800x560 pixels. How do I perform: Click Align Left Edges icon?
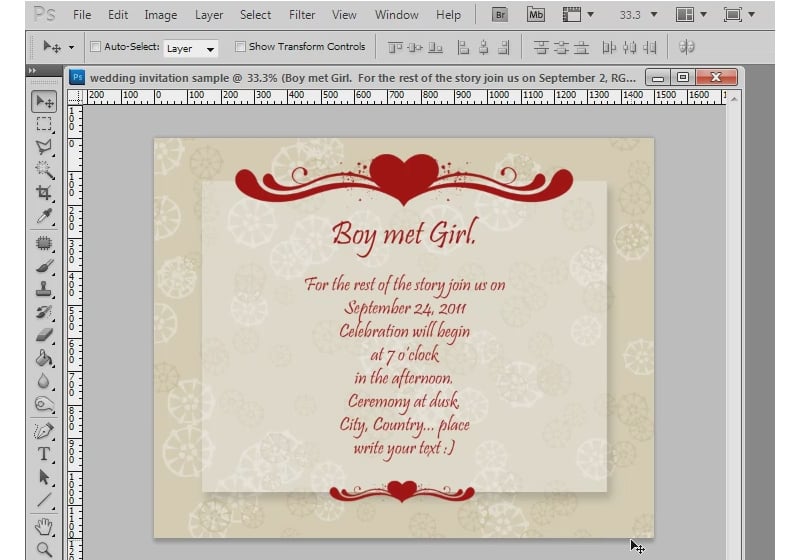(463, 47)
